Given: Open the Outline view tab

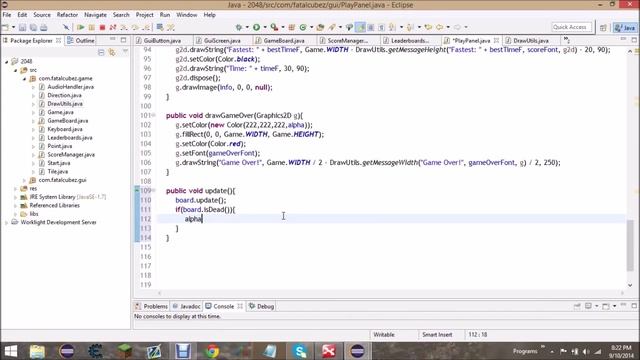Looking at the screenshot, I should [x=81, y=40].
